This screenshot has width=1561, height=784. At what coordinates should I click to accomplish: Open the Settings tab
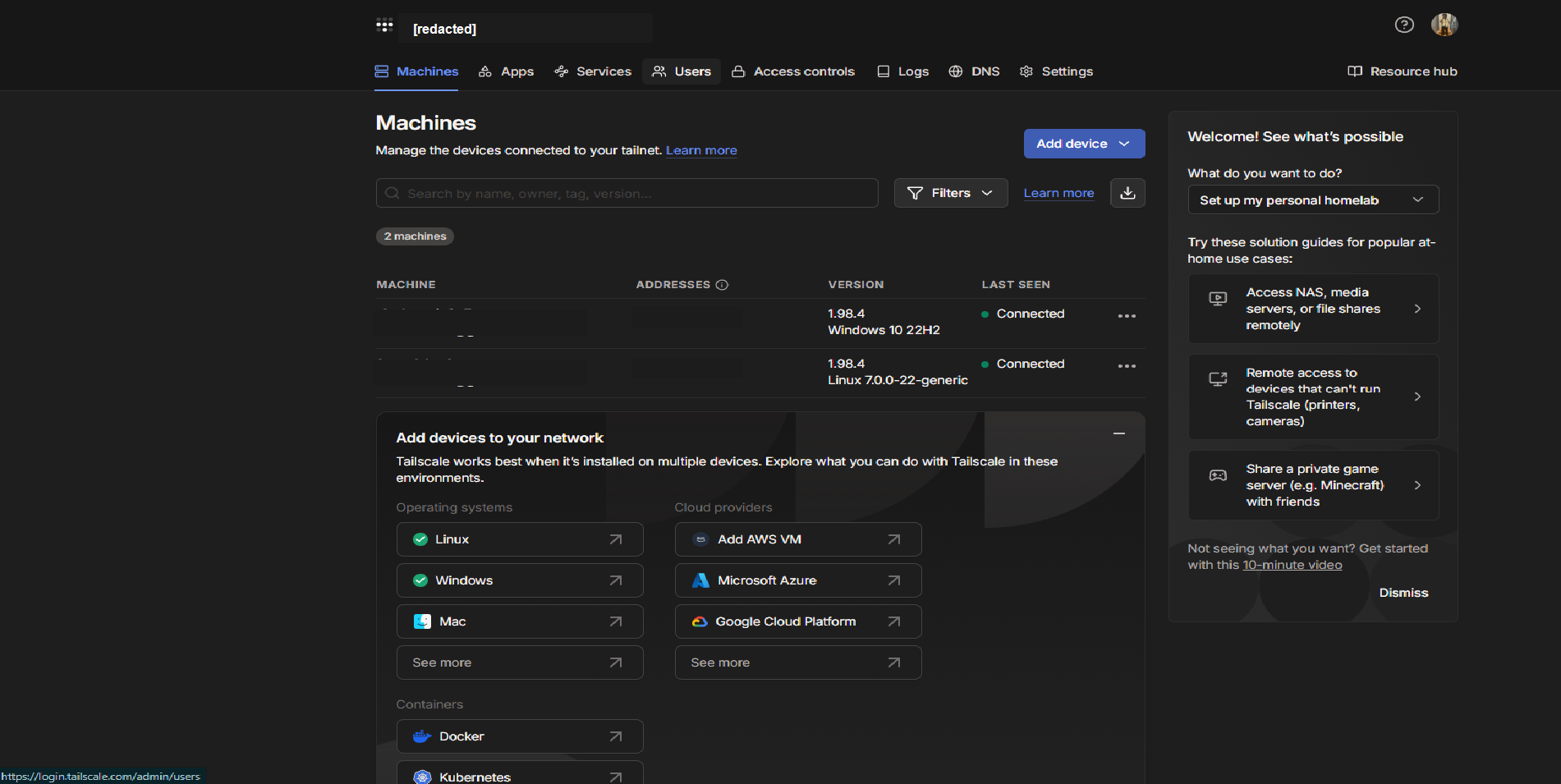point(1056,71)
